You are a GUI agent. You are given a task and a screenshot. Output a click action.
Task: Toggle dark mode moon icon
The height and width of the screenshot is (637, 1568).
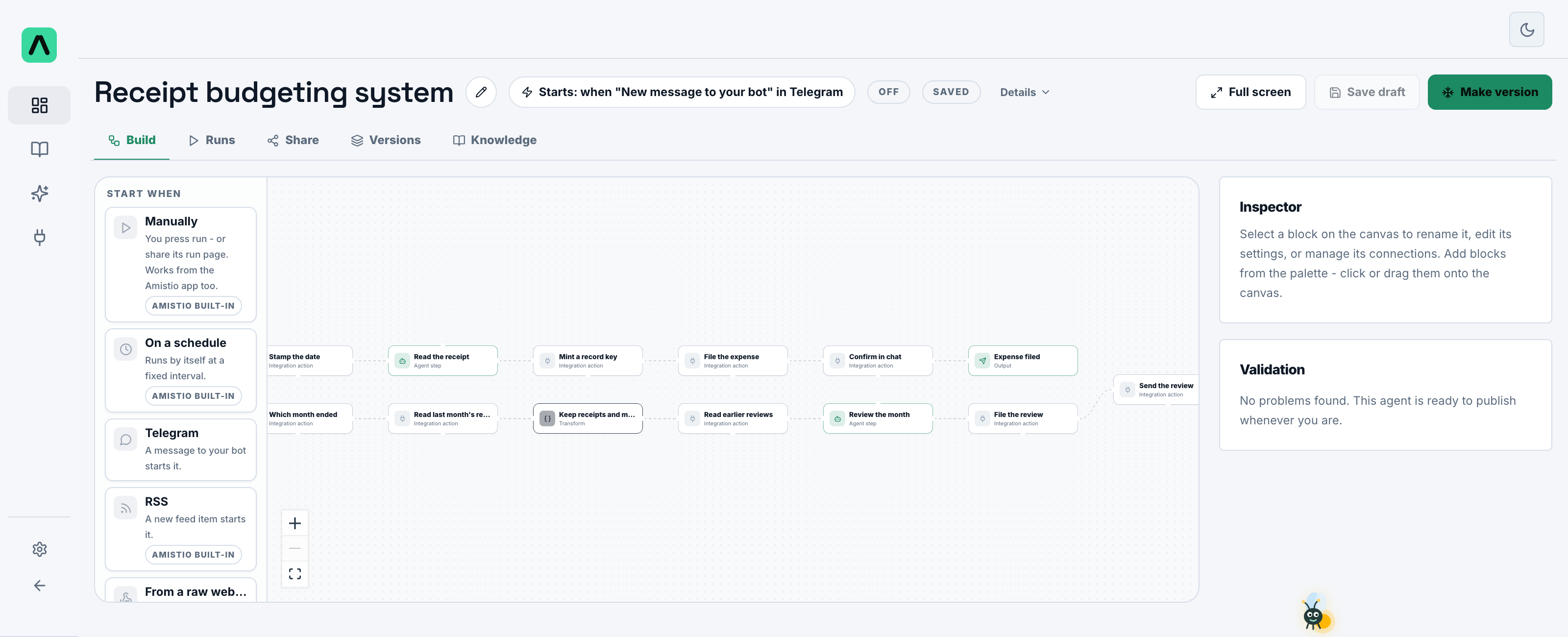coord(1527,29)
